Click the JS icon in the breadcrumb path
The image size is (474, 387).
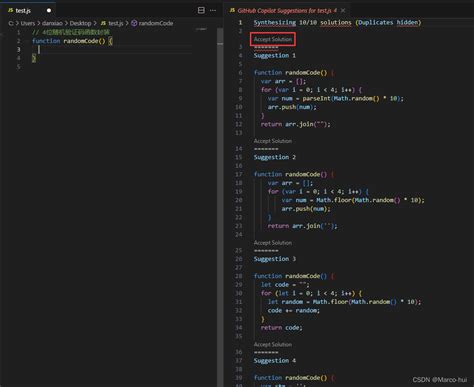pyautogui.click(x=103, y=23)
